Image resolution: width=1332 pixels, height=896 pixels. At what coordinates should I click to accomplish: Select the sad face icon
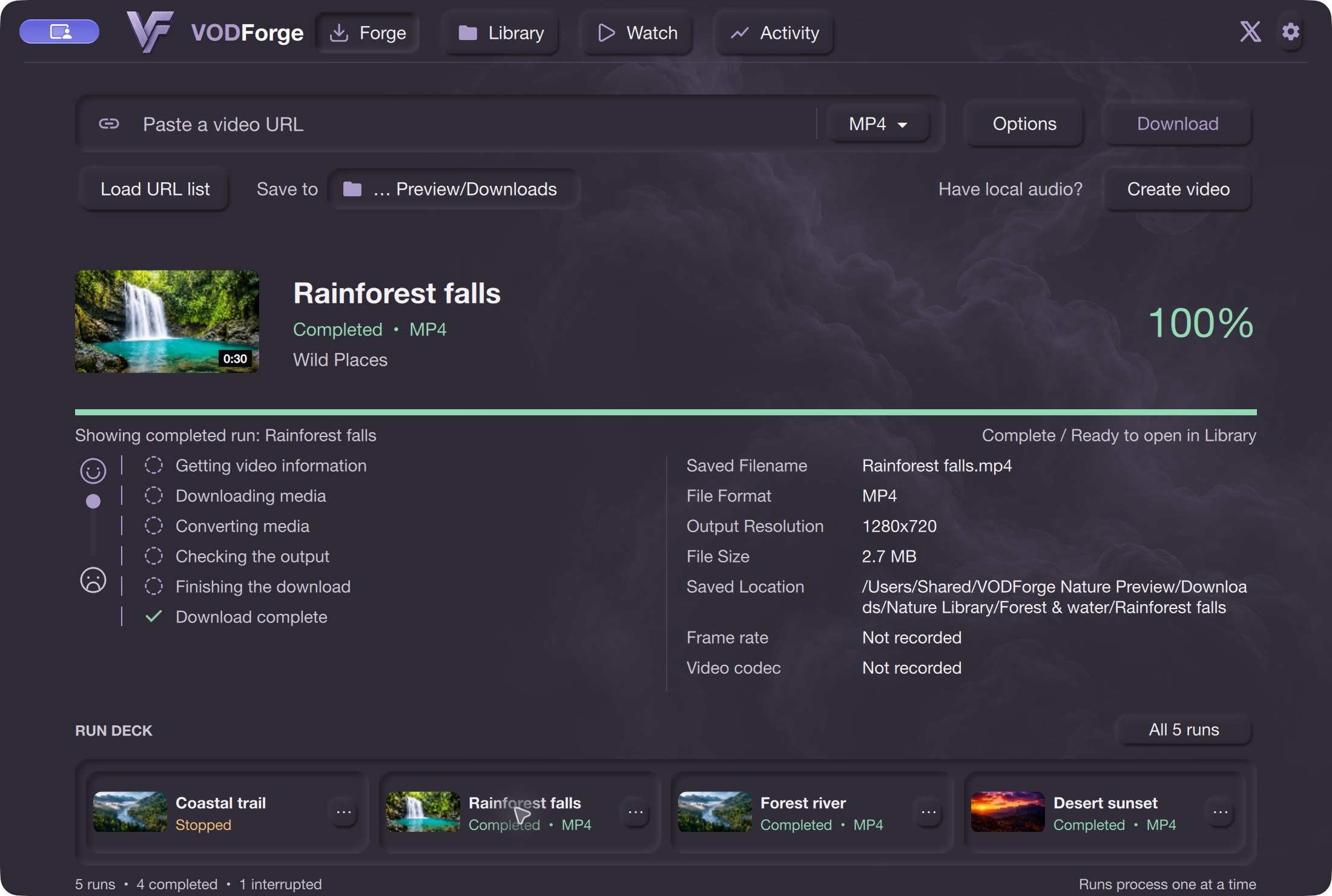[x=93, y=580]
